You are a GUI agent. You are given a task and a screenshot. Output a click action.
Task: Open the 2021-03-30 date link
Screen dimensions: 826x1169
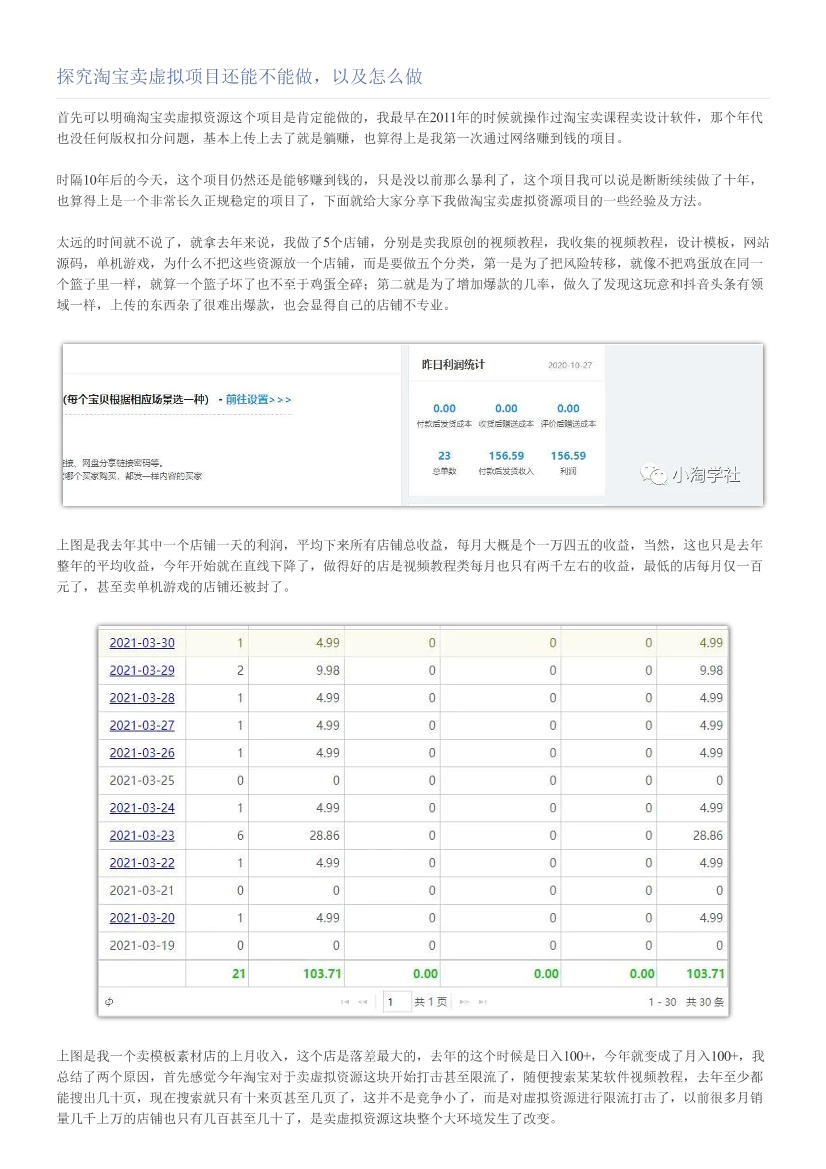click(x=142, y=643)
